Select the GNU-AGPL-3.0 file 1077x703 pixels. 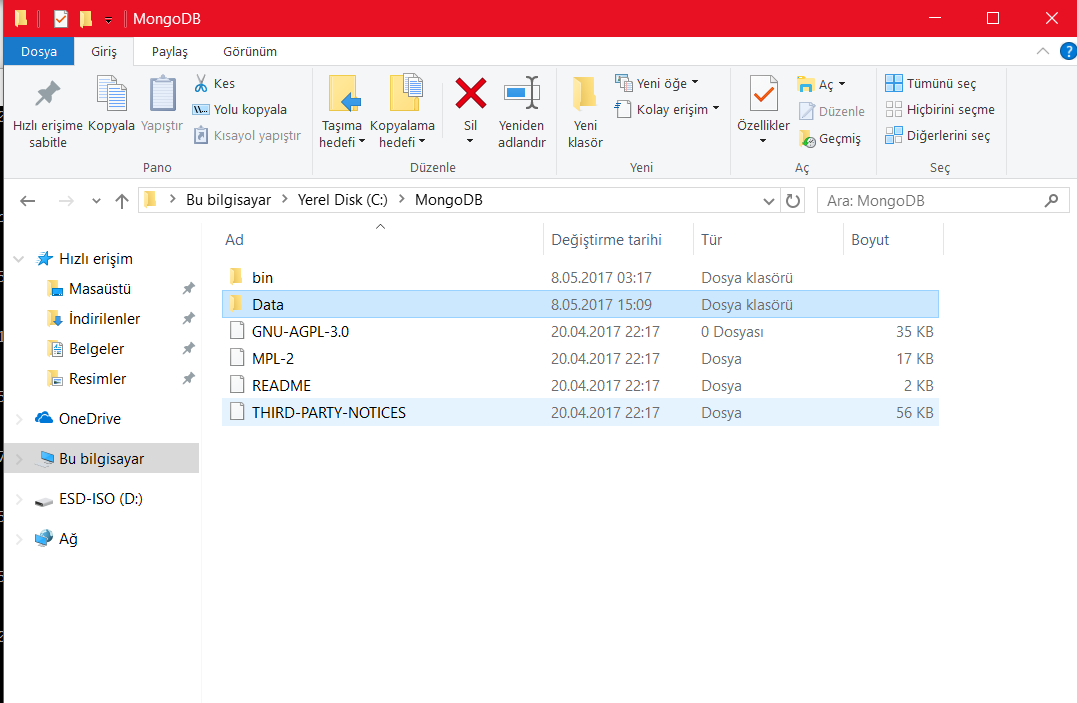point(580,332)
